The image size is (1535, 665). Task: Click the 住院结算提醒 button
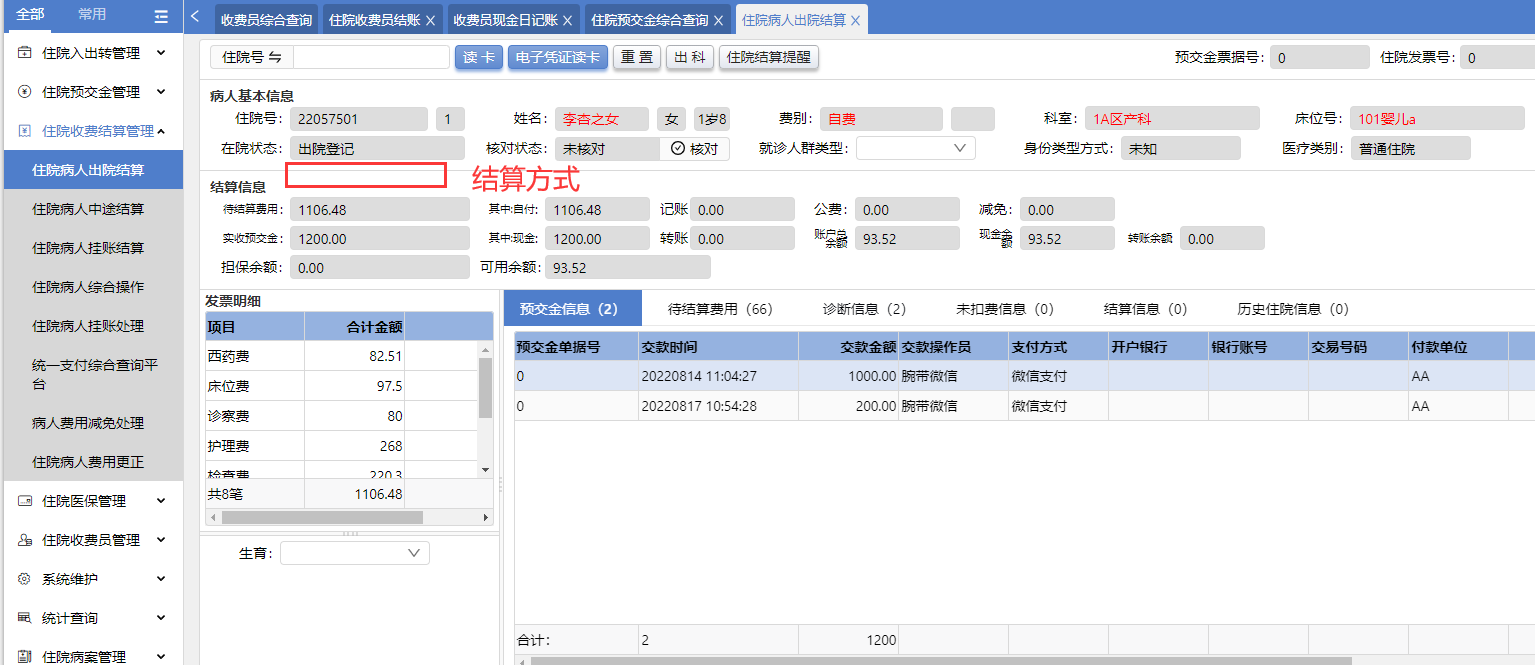[768, 58]
